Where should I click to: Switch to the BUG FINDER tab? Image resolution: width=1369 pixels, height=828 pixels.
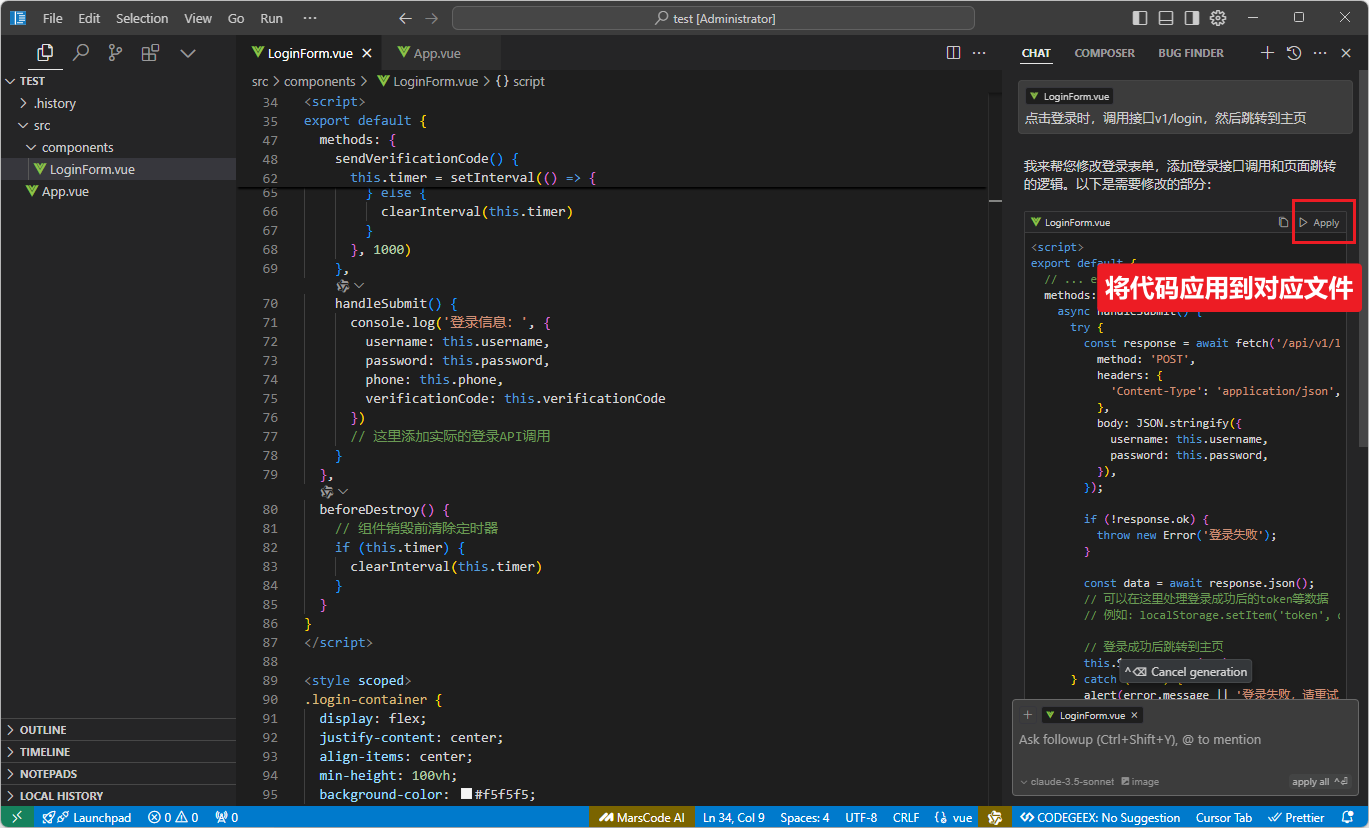click(x=1191, y=53)
